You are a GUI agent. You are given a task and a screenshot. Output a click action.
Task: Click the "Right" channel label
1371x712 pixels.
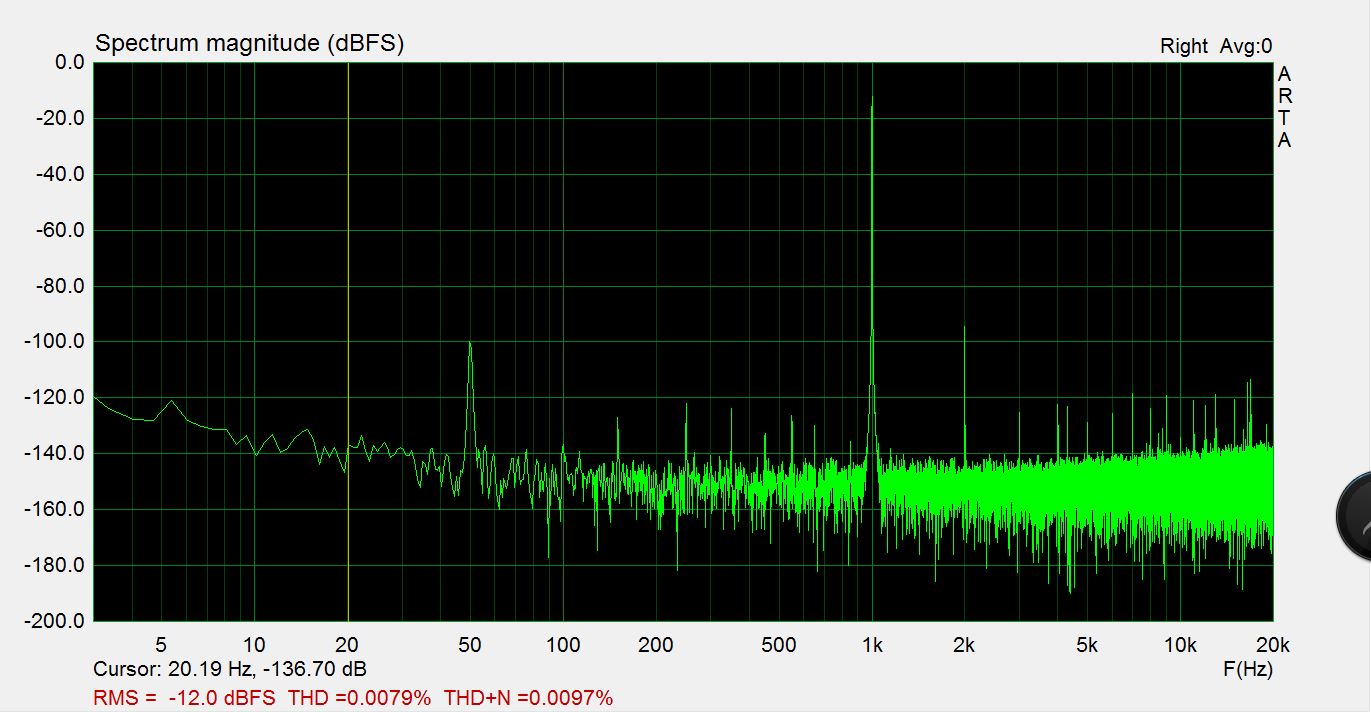[1184, 46]
